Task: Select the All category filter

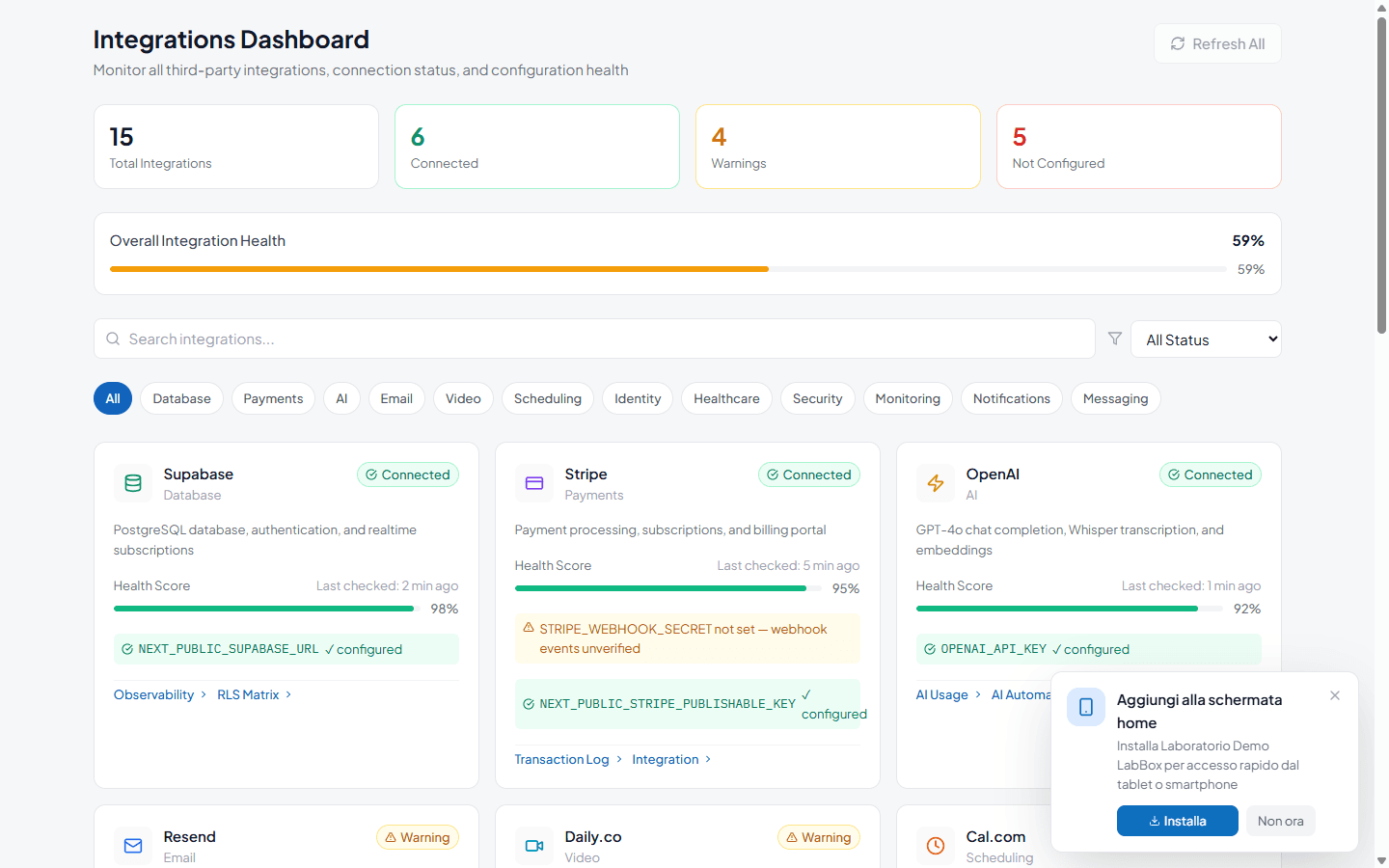Action: [113, 398]
